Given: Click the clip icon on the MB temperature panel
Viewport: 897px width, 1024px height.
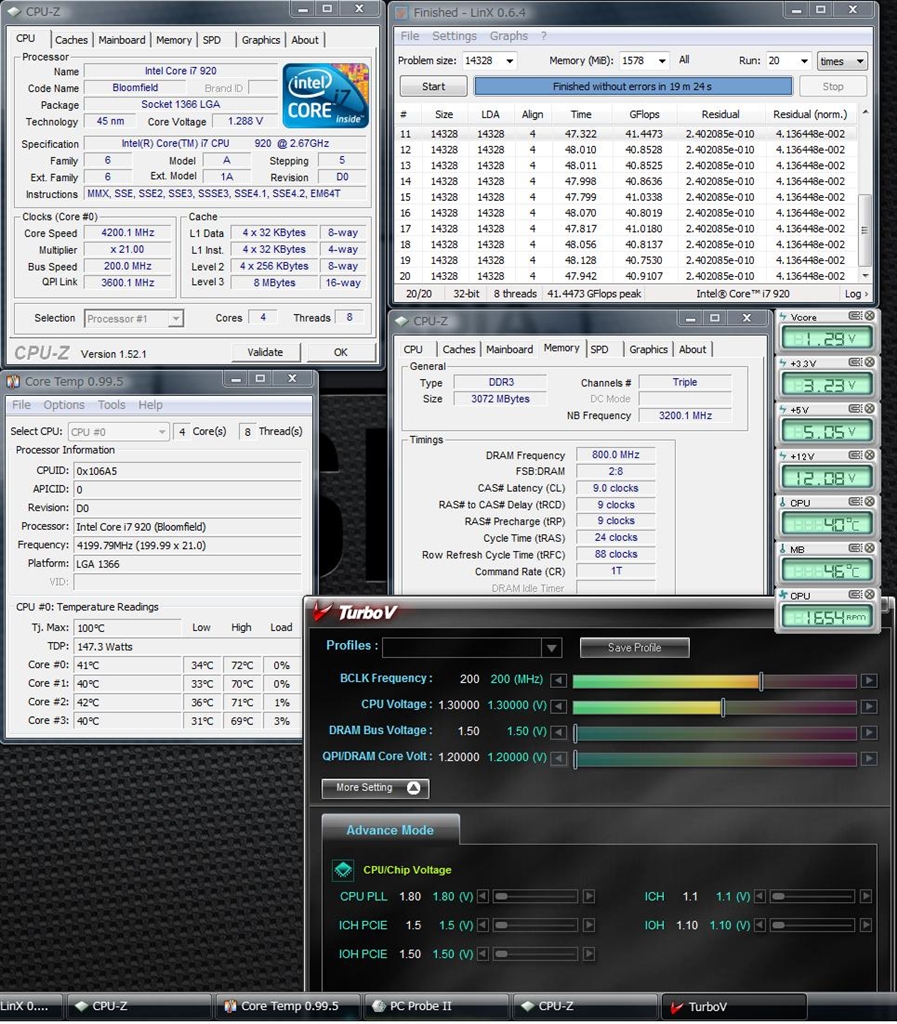Looking at the screenshot, I should [855, 549].
